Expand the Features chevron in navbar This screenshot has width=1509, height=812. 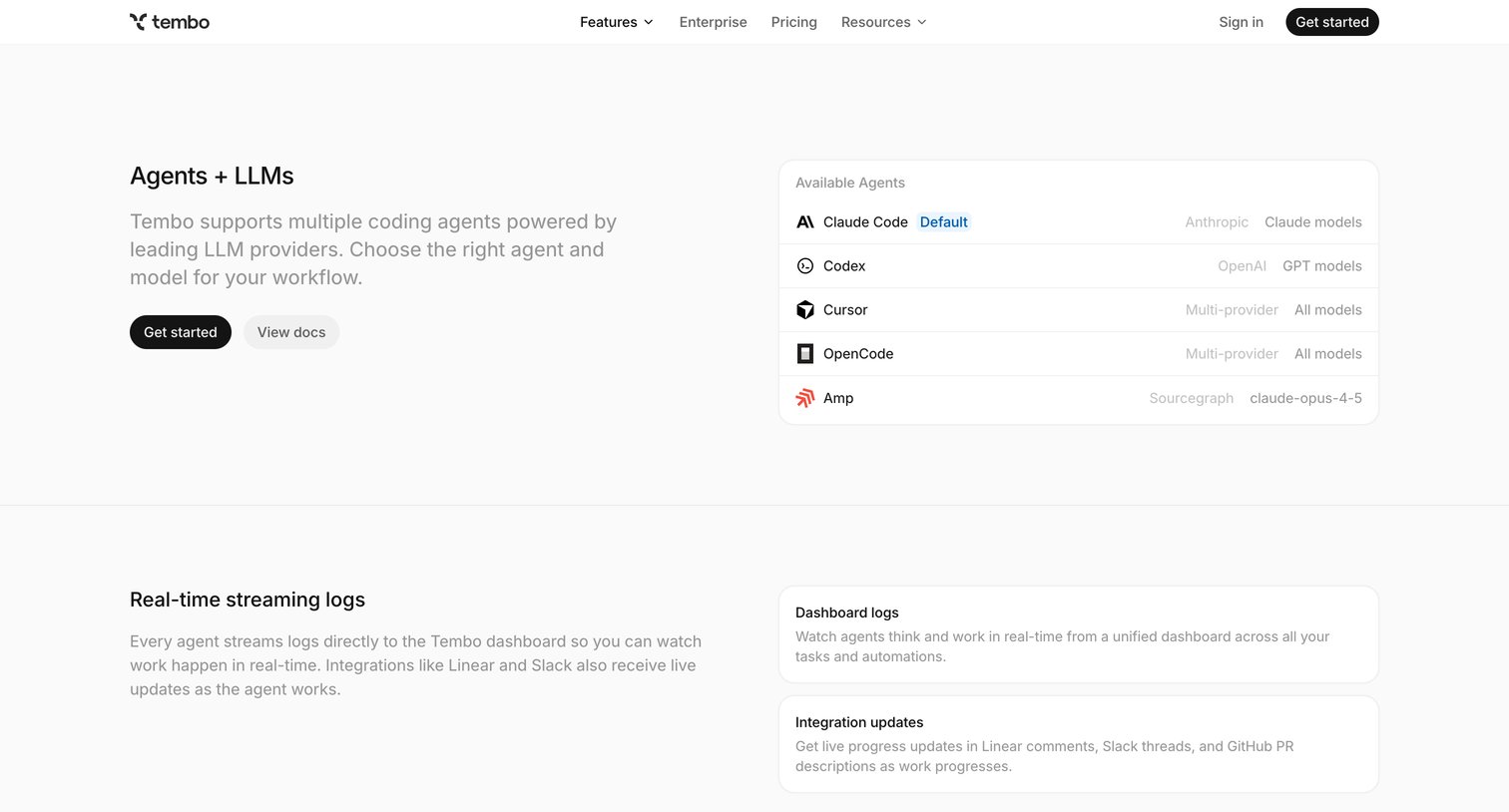pos(649,22)
